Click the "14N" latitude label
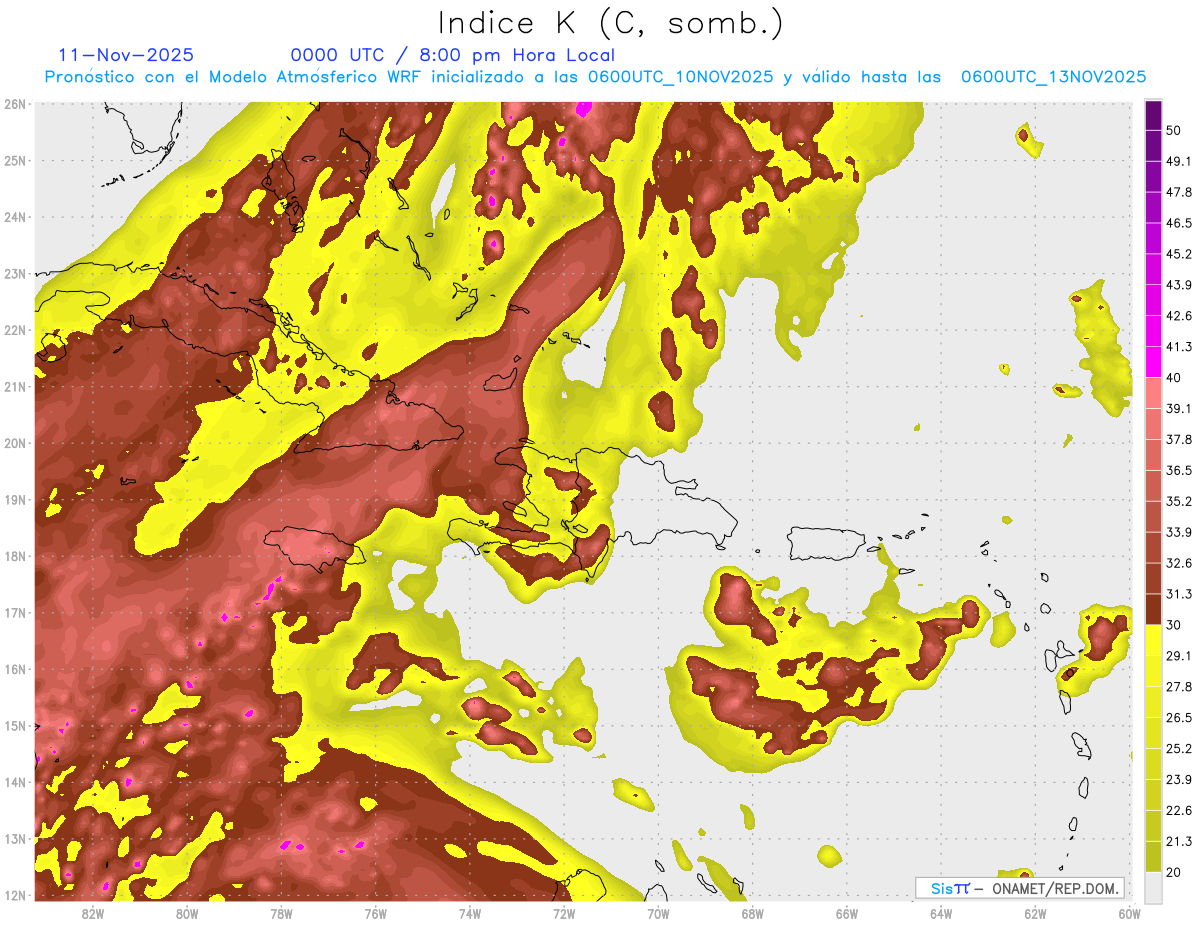 (15, 782)
